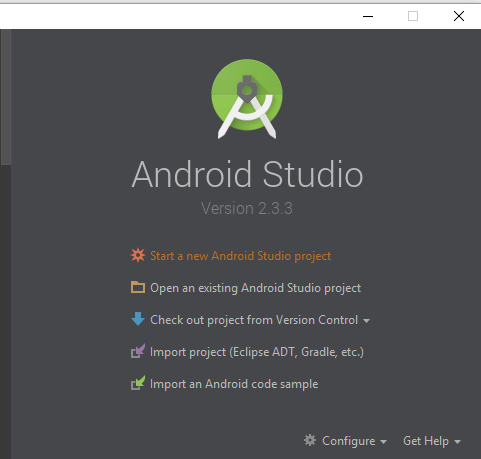Click the Android Studio compass logo
The width and height of the screenshot is (481, 459).
click(x=247, y=99)
